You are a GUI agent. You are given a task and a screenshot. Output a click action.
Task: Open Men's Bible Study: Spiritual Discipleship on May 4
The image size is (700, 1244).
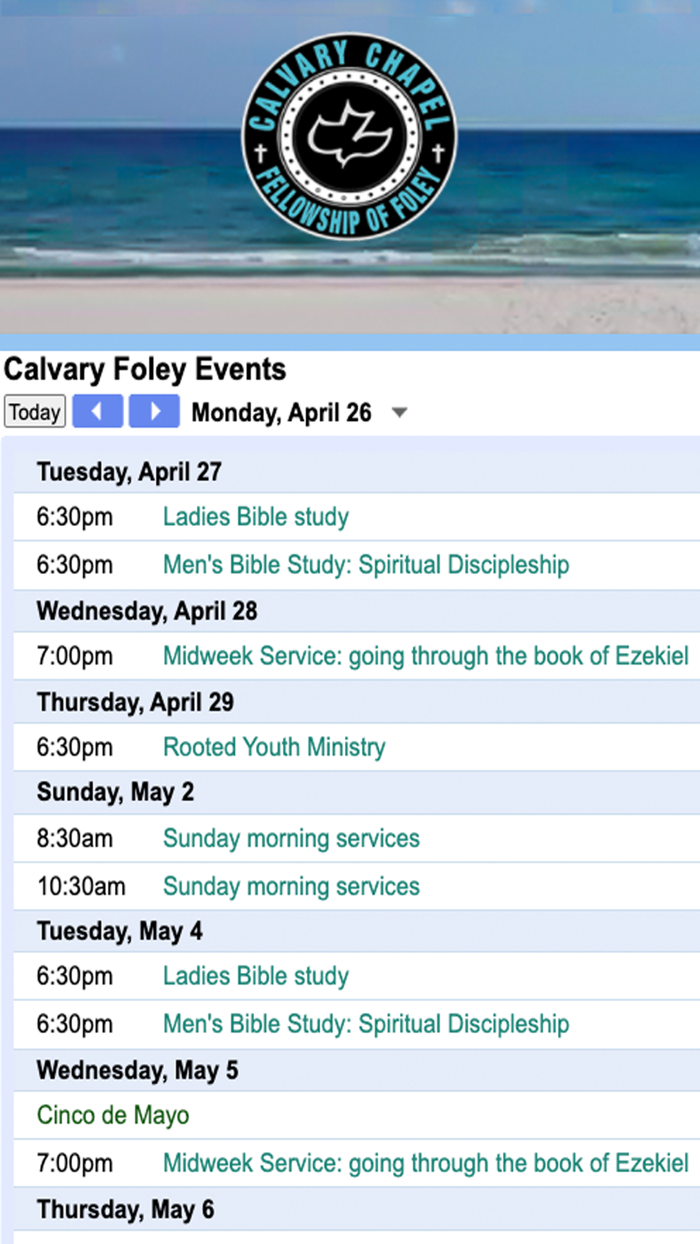tap(366, 1024)
